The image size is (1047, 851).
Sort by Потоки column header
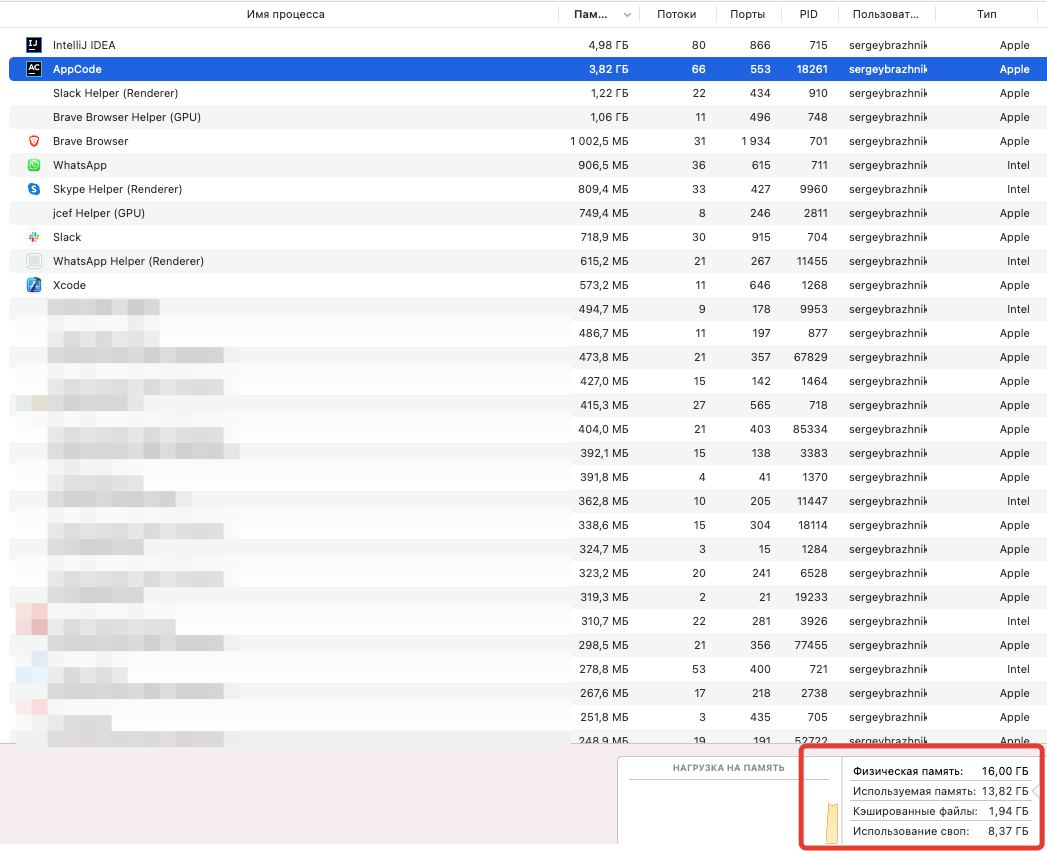point(676,14)
